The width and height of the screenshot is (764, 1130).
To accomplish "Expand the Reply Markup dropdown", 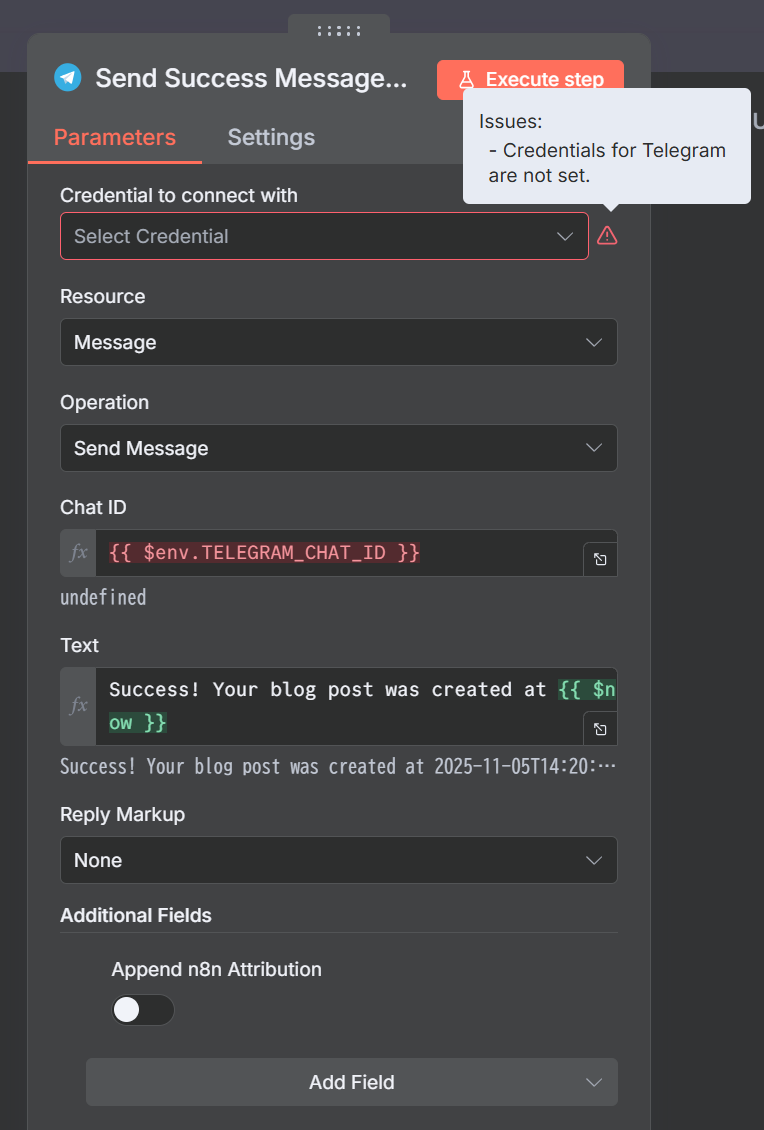I will [x=338, y=860].
